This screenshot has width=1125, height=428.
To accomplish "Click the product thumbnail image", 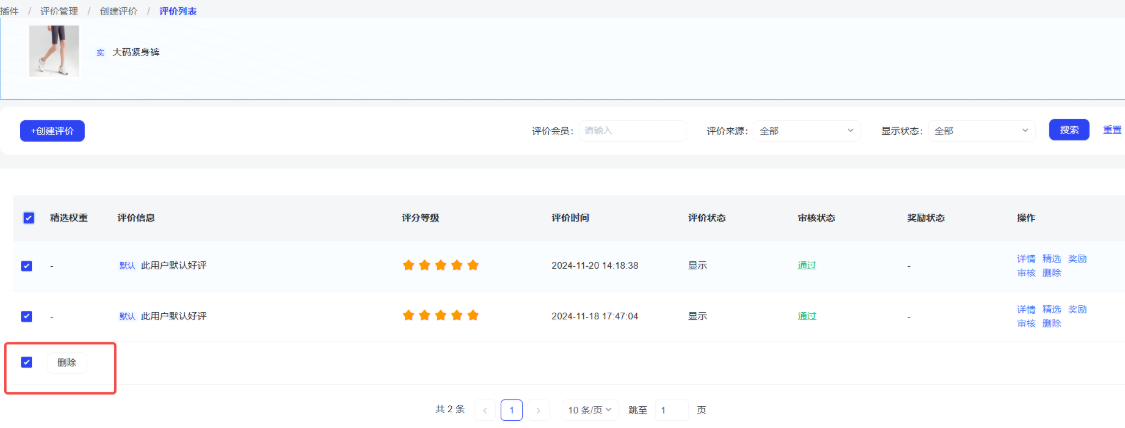I will (x=54, y=51).
